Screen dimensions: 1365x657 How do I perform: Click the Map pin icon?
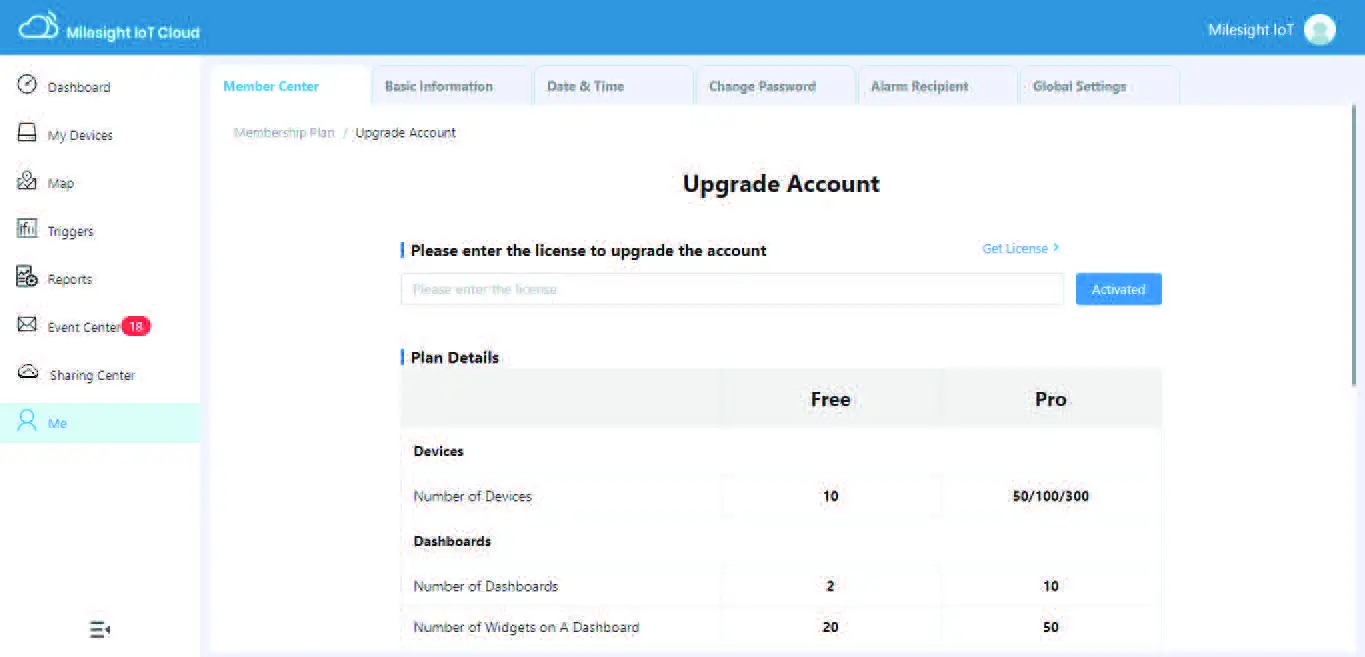click(x=27, y=181)
